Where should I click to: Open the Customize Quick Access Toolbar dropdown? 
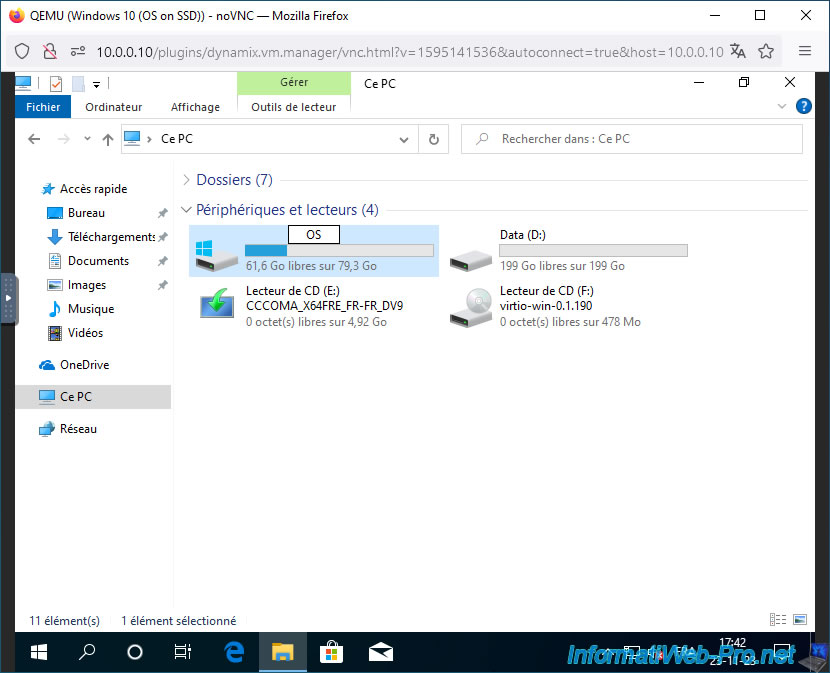pyautogui.click(x=96, y=84)
